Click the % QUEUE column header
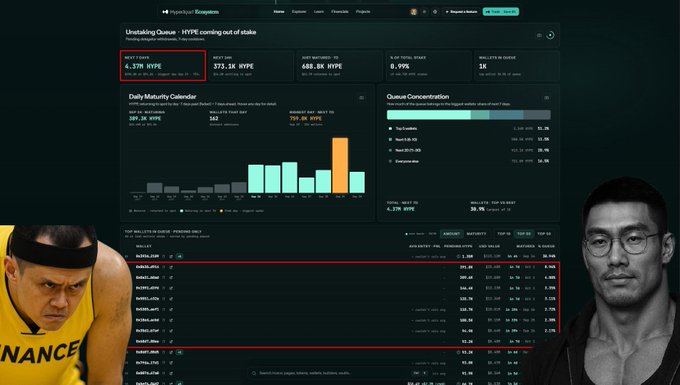 coord(546,246)
